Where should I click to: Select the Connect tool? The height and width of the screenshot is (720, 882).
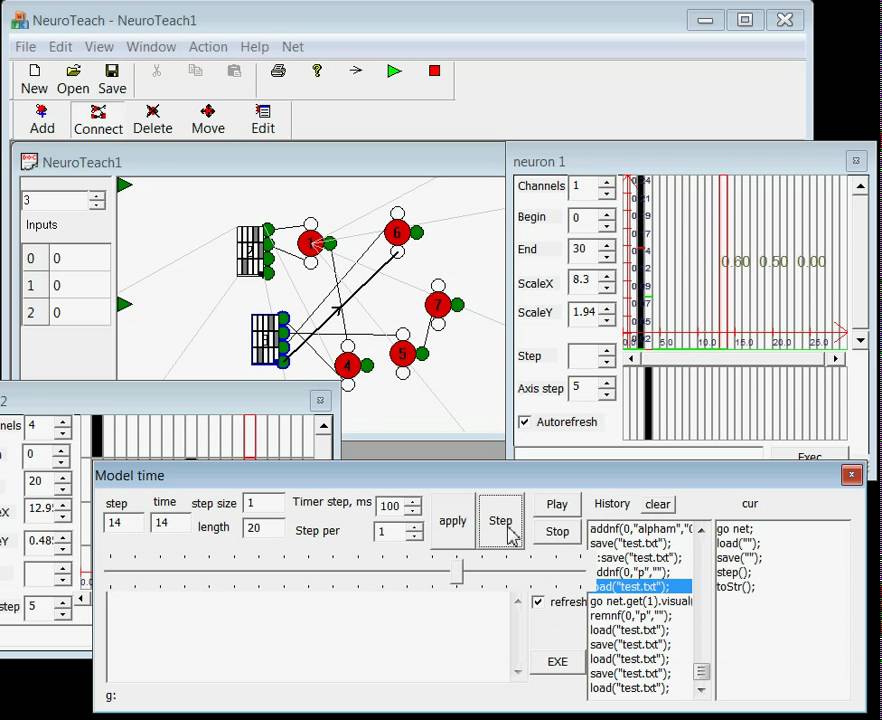[x=98, y=120]
